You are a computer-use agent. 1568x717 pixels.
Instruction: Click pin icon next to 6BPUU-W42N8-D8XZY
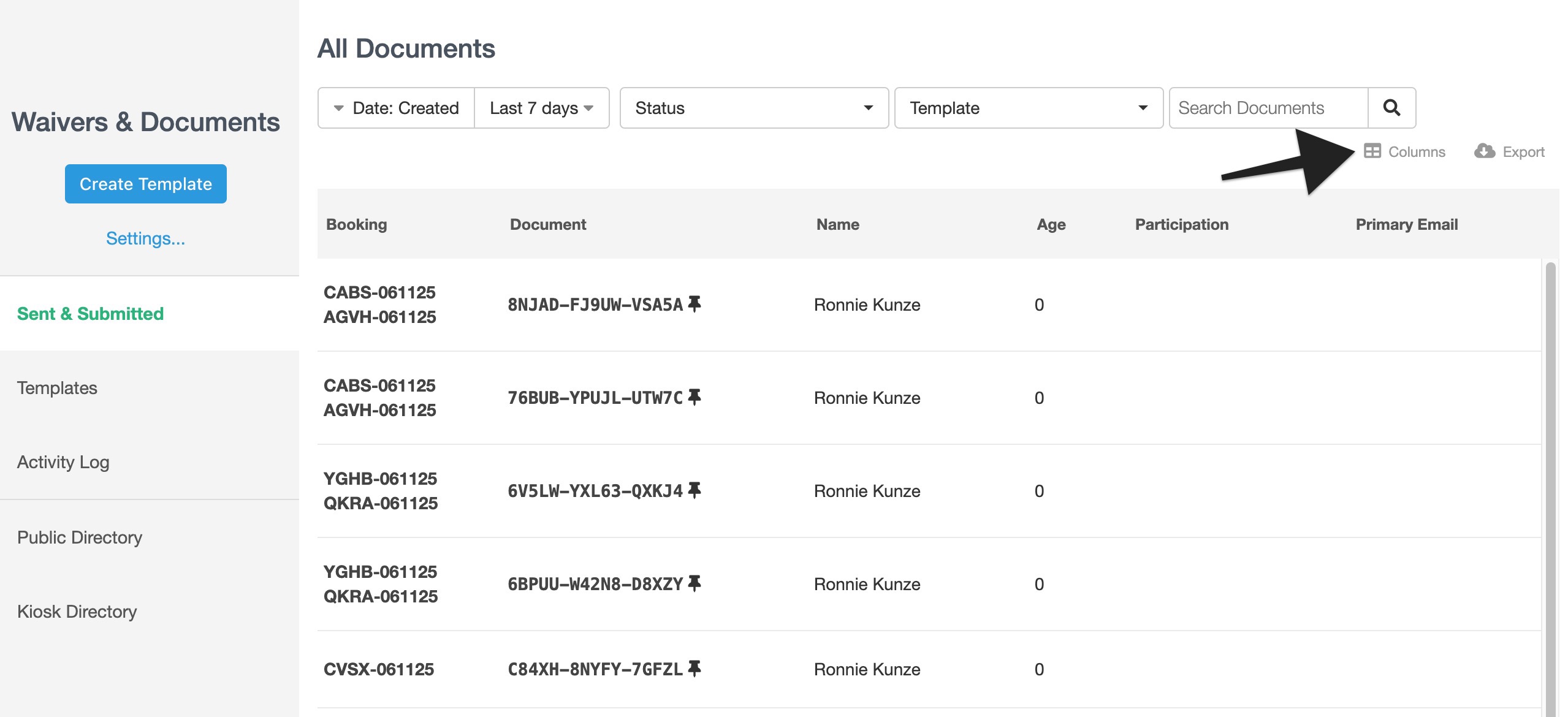[x=694, y=583]
